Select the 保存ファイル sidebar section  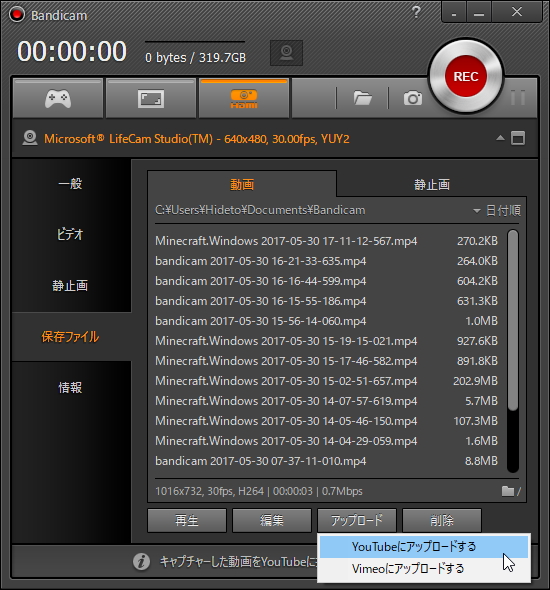coord(71,337)
